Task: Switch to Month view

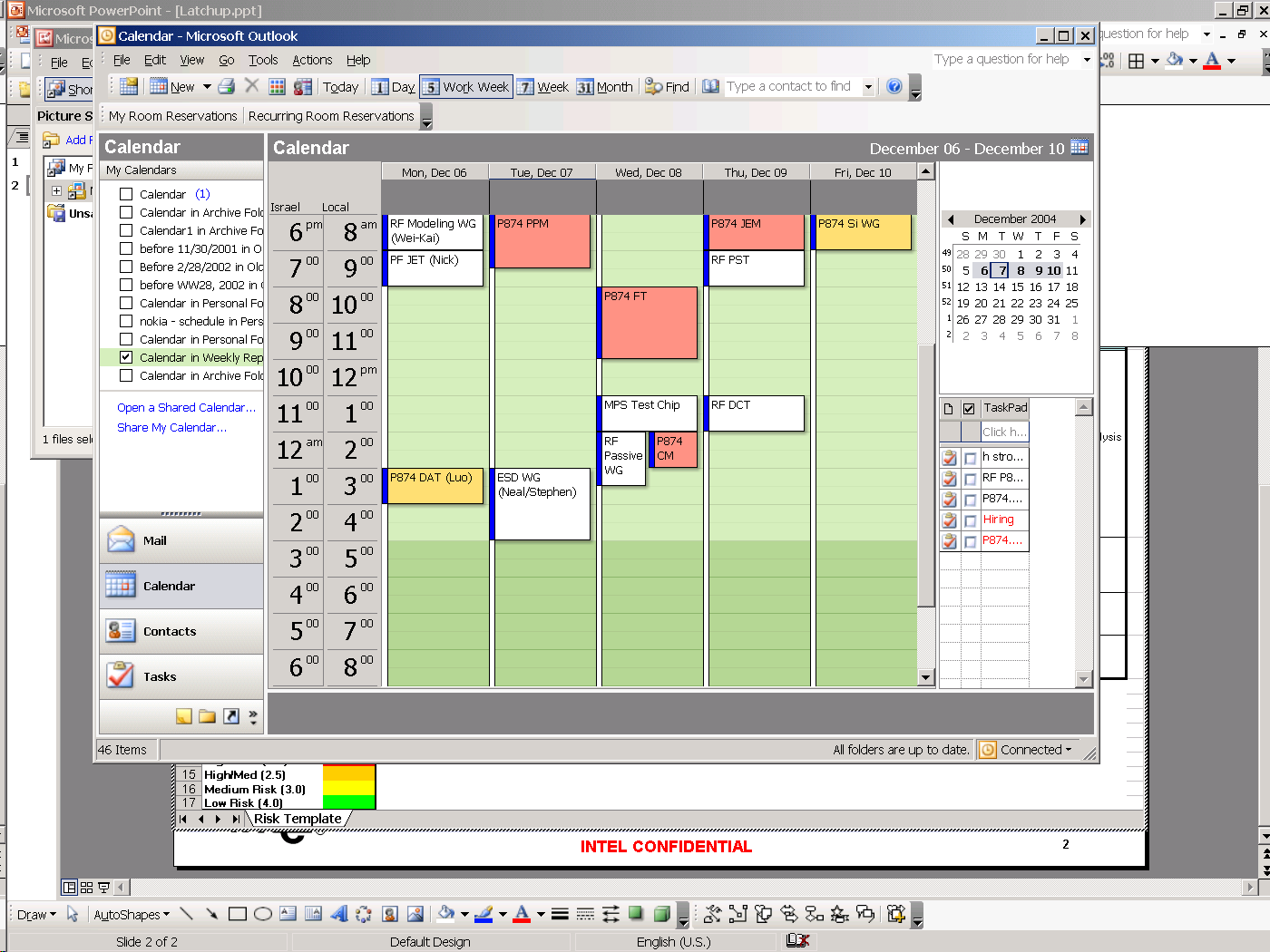Action: click(x=605, y=87)
